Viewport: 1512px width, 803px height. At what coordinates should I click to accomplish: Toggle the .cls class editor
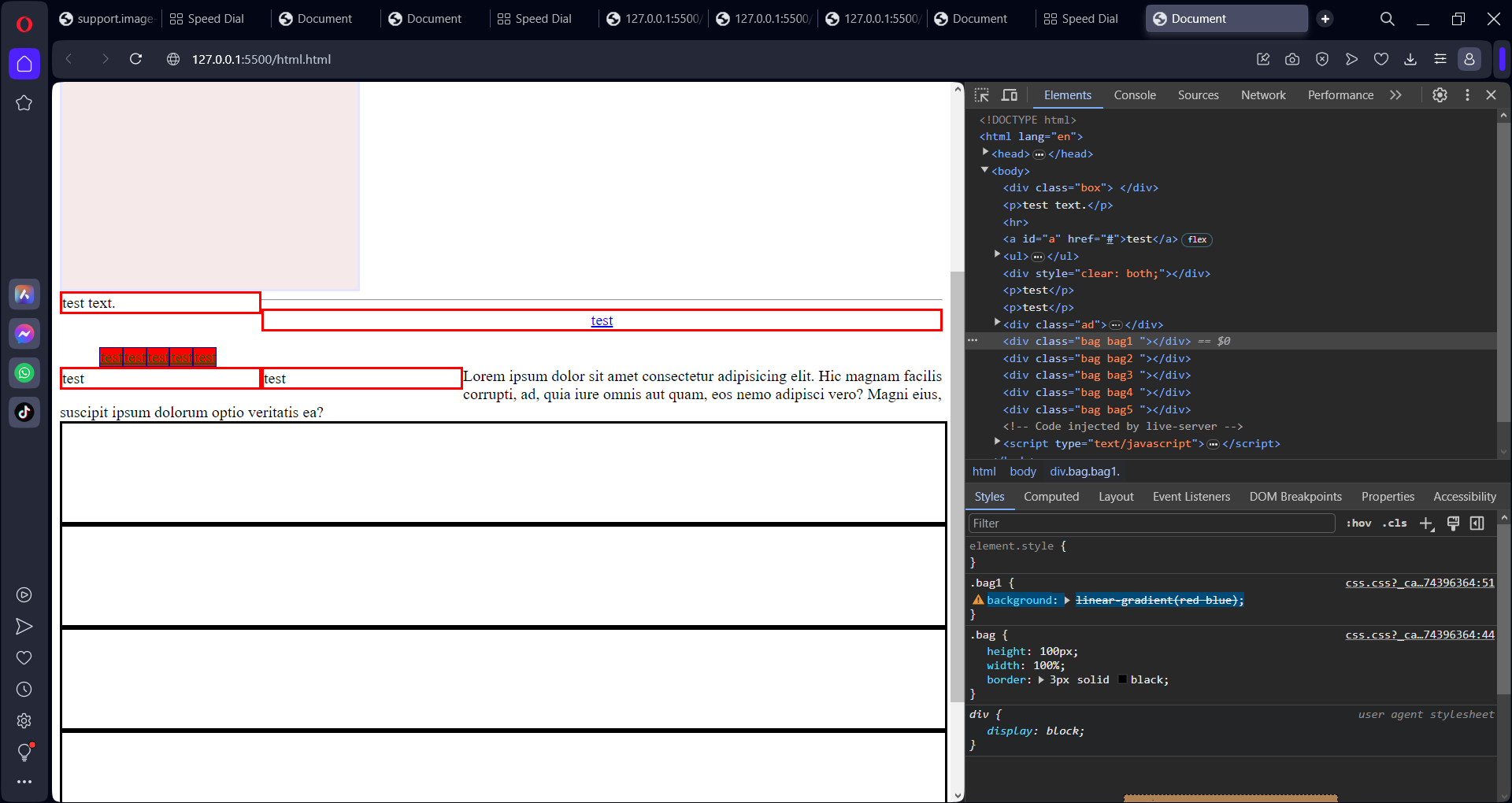1395,524
